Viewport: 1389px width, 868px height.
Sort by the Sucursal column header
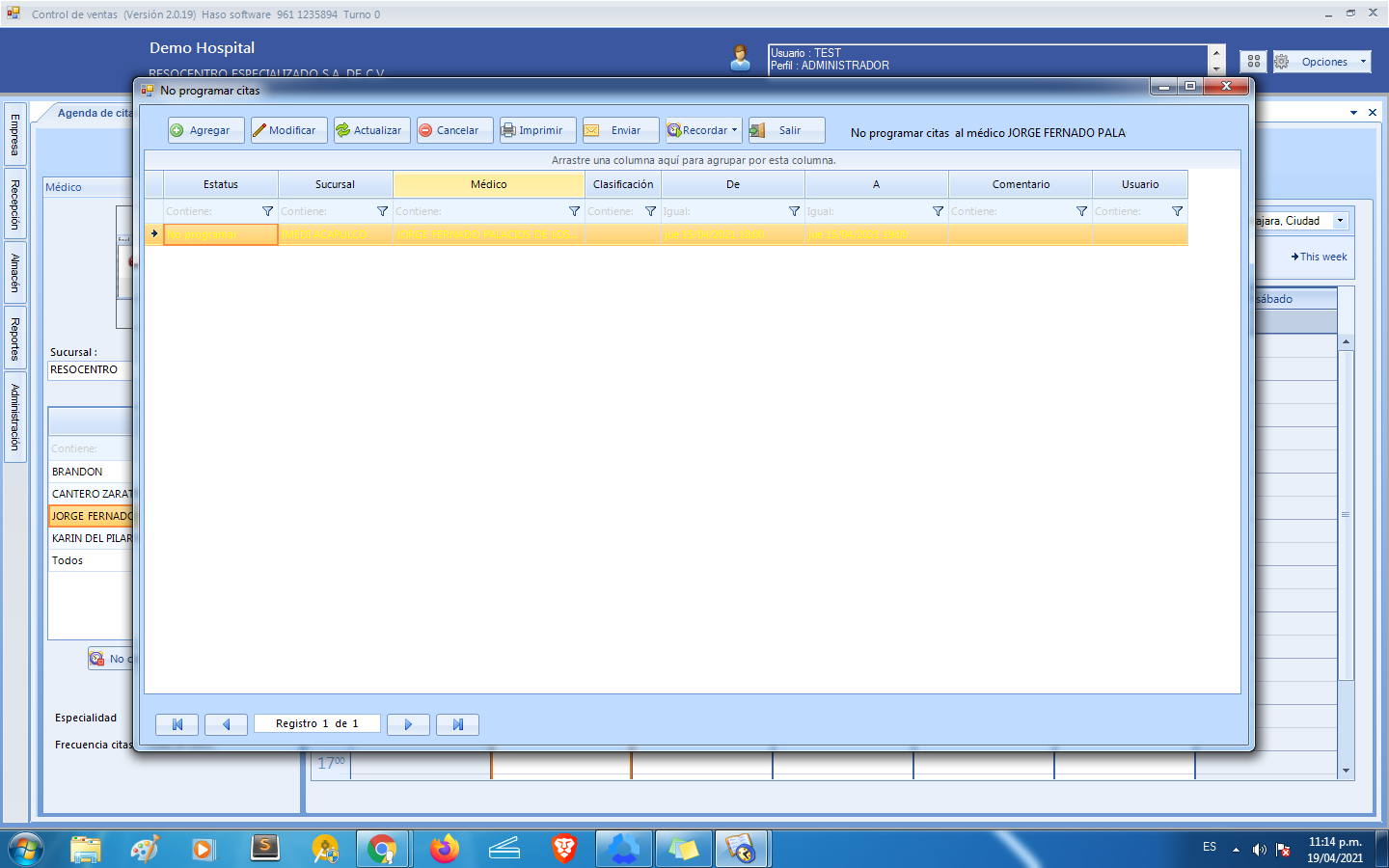336,184
